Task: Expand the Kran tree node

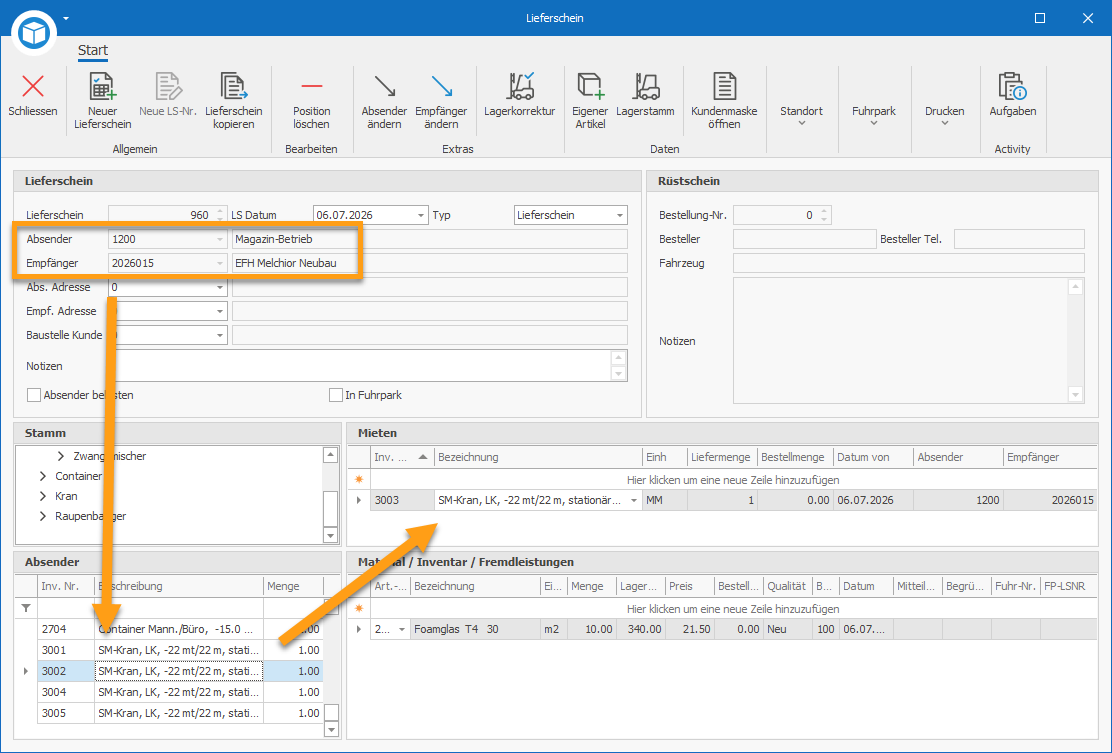Action: [43, 496]
